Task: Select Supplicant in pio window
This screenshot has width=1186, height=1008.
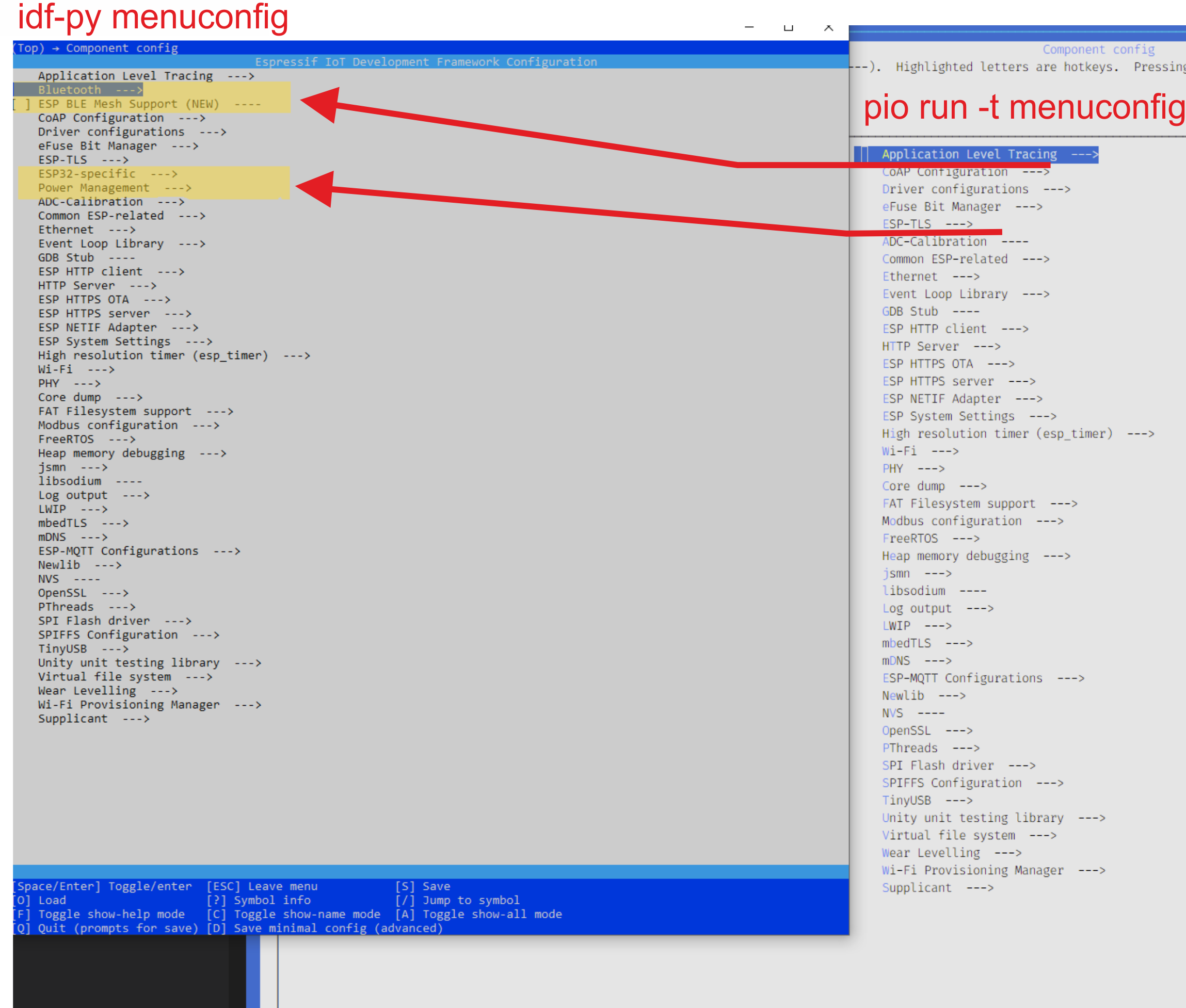Action: (937, 888)
